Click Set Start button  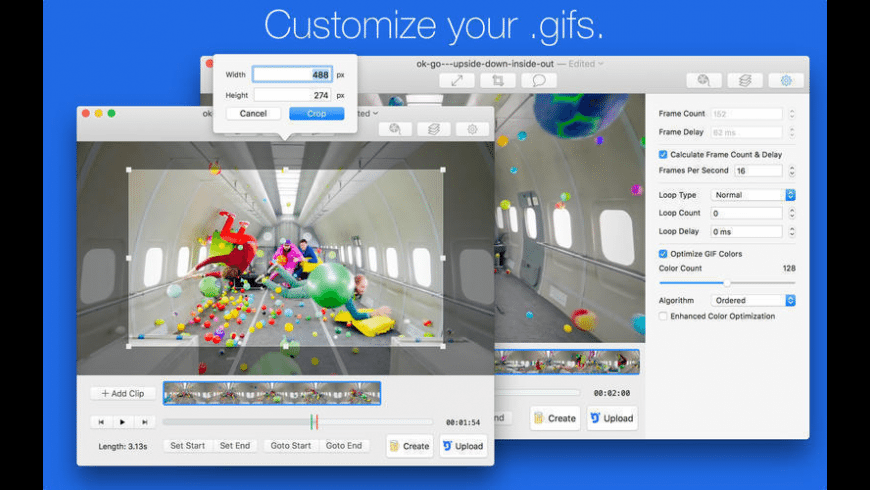tap(188, 446)
